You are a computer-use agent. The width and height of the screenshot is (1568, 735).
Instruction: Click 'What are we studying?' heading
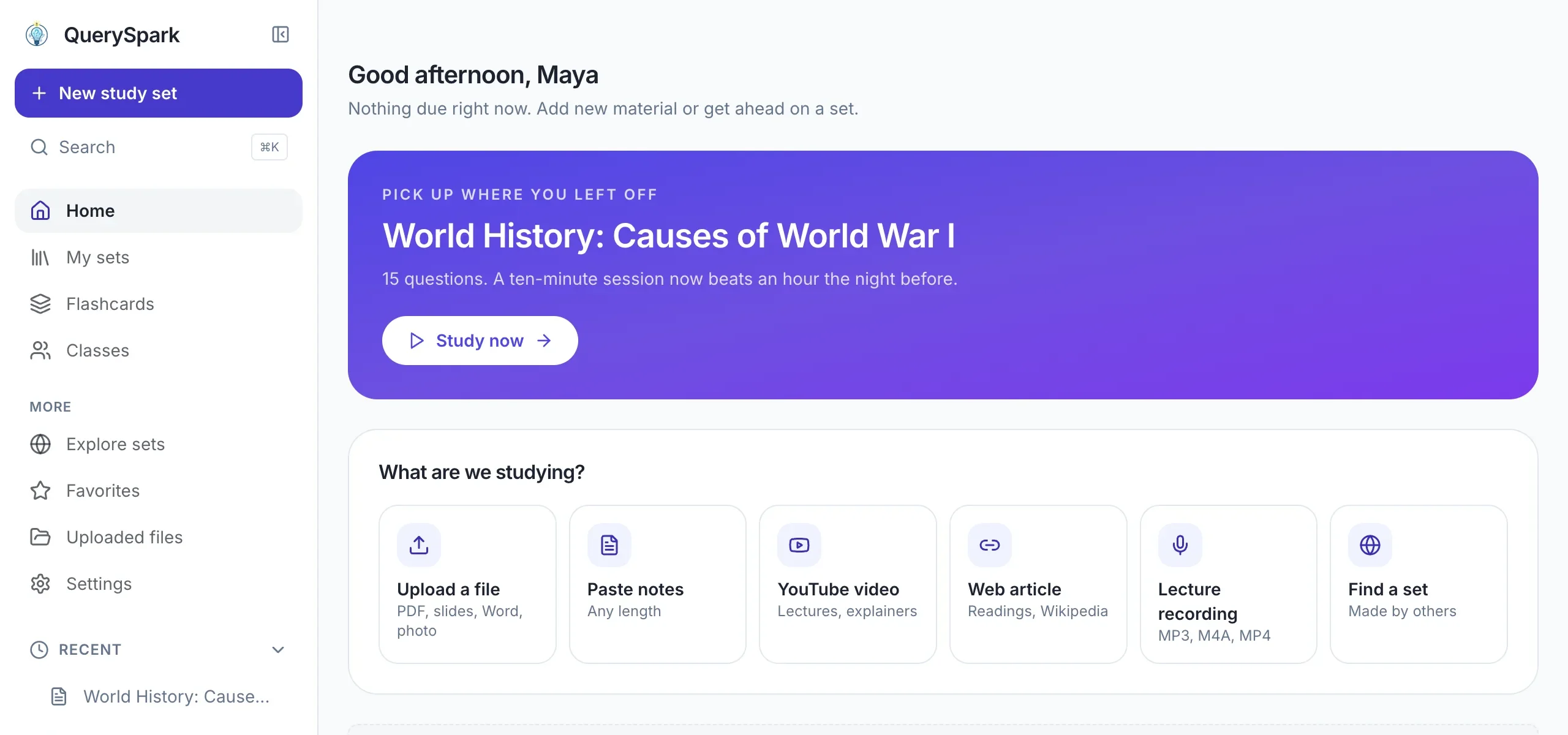click(x=481, y=472)
